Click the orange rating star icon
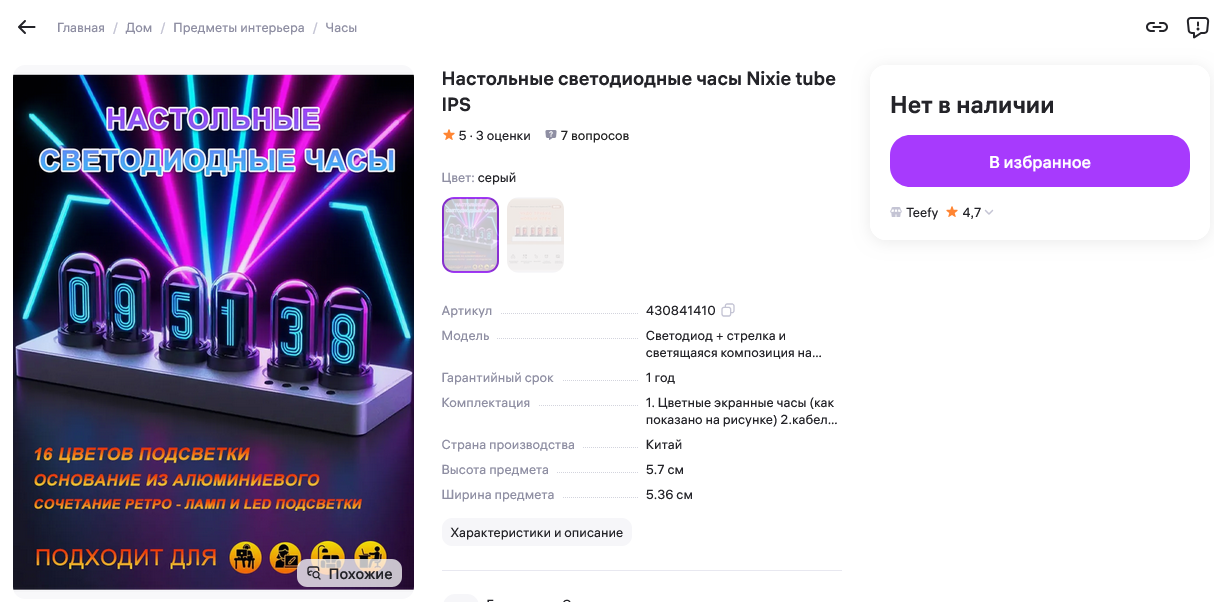1214x602 pixels. point(449,135)
